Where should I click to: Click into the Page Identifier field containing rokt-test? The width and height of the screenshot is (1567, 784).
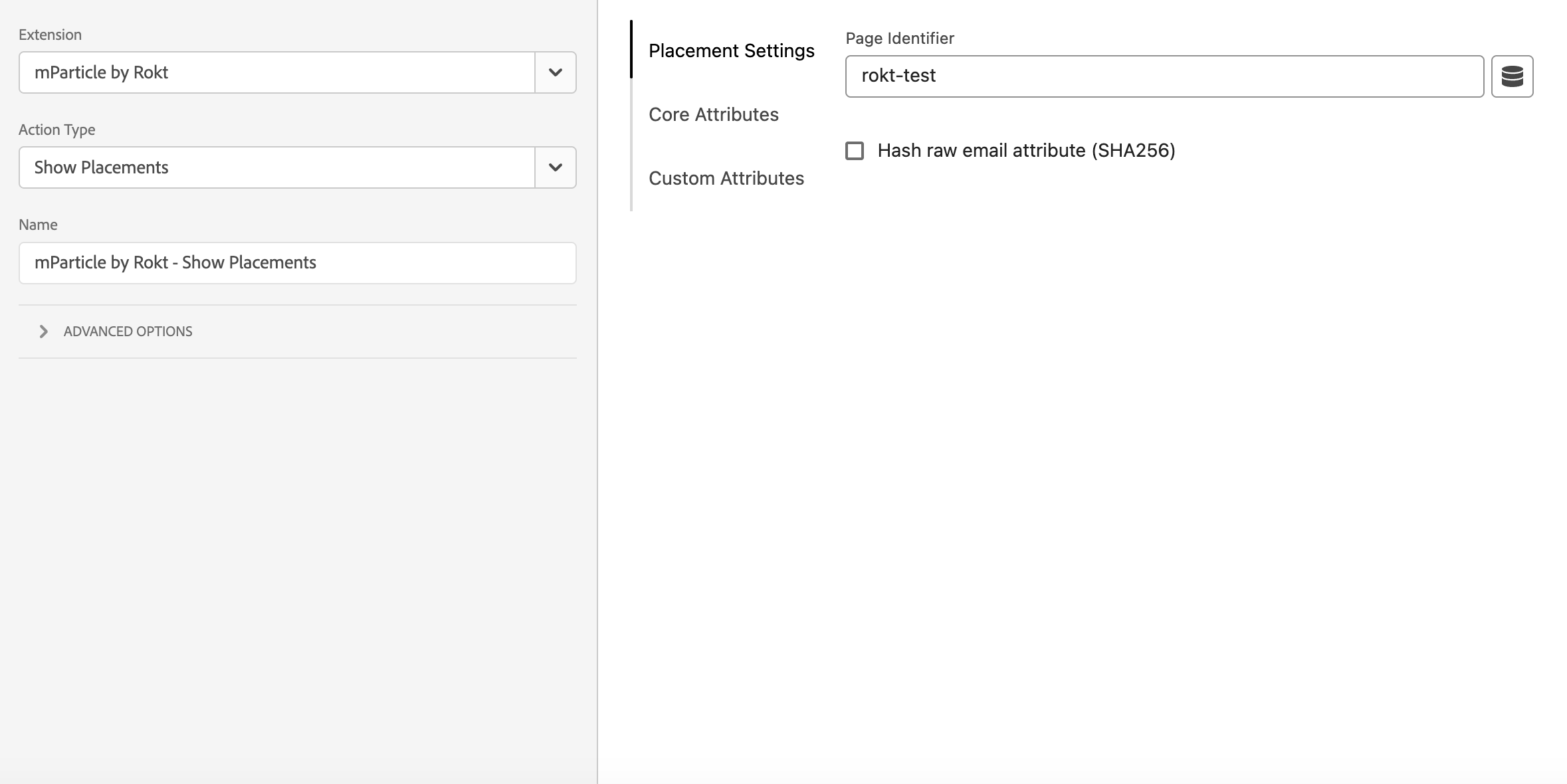tap(1164, 76)
